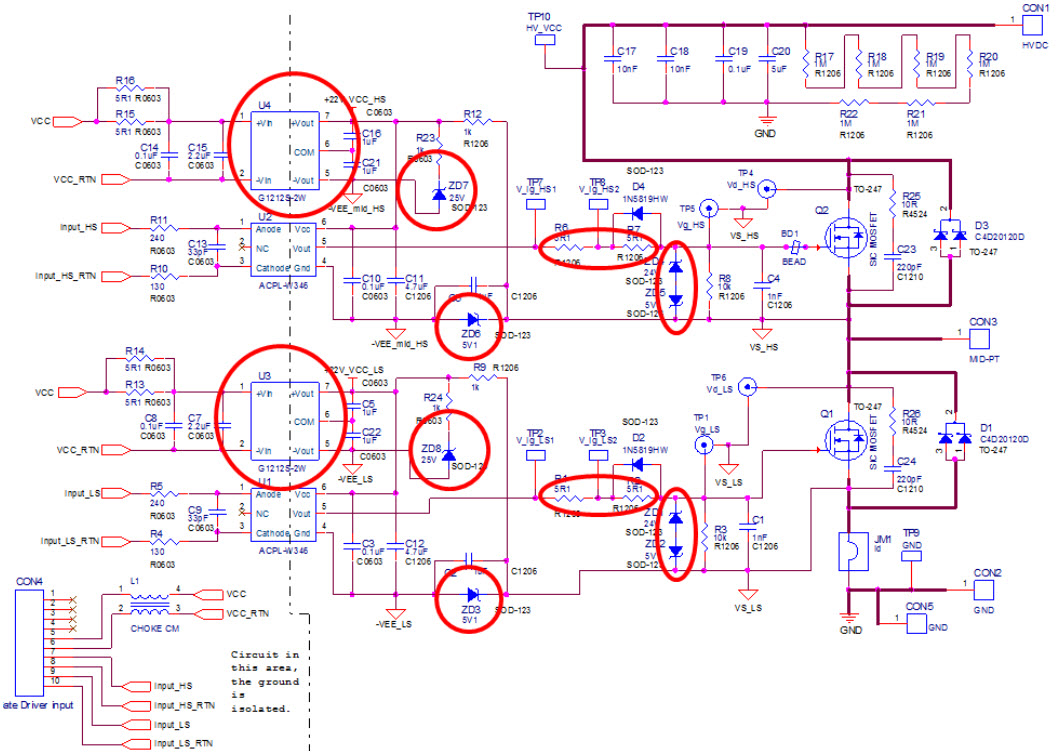Click the ZD7 25V Zener diode

439,193
